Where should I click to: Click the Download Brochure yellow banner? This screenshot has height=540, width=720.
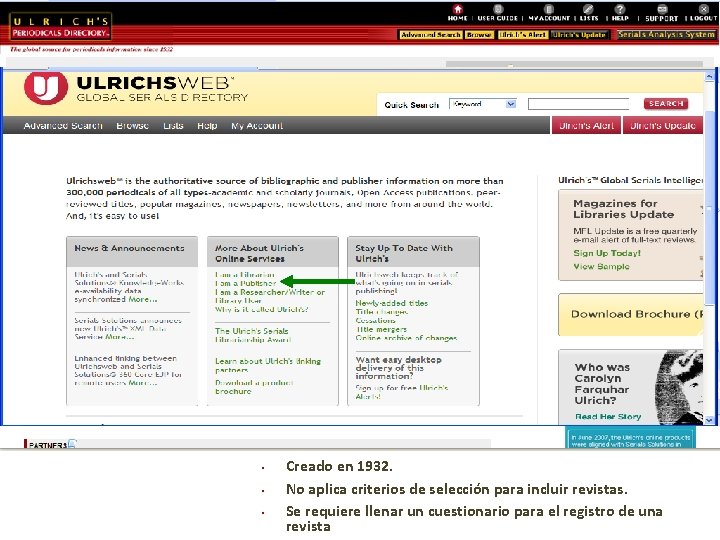630,315
